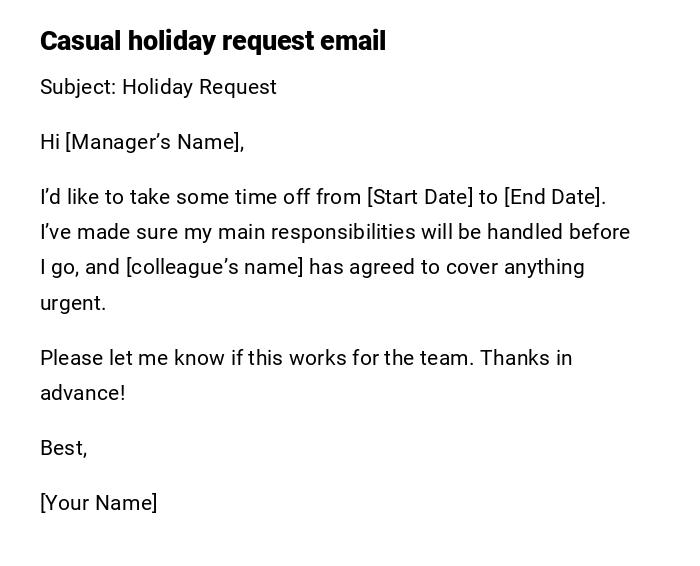This screenshot has width=700, height=566.
Task: Click the [End Date] placeholder text
Action: click(554, 197)
